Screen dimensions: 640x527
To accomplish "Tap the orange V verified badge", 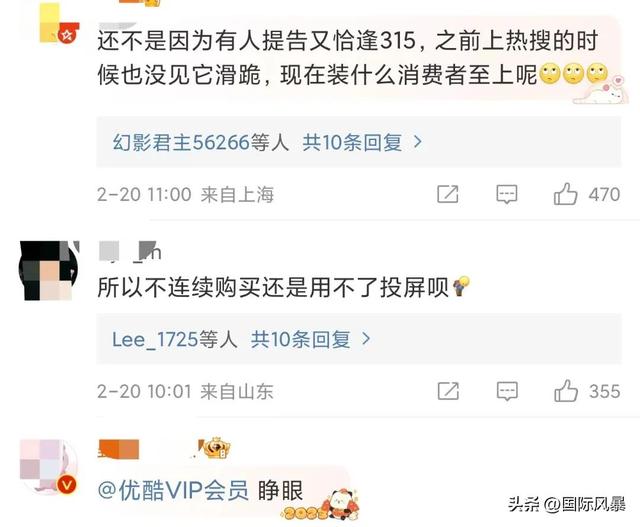I will [x=67, y=485].
